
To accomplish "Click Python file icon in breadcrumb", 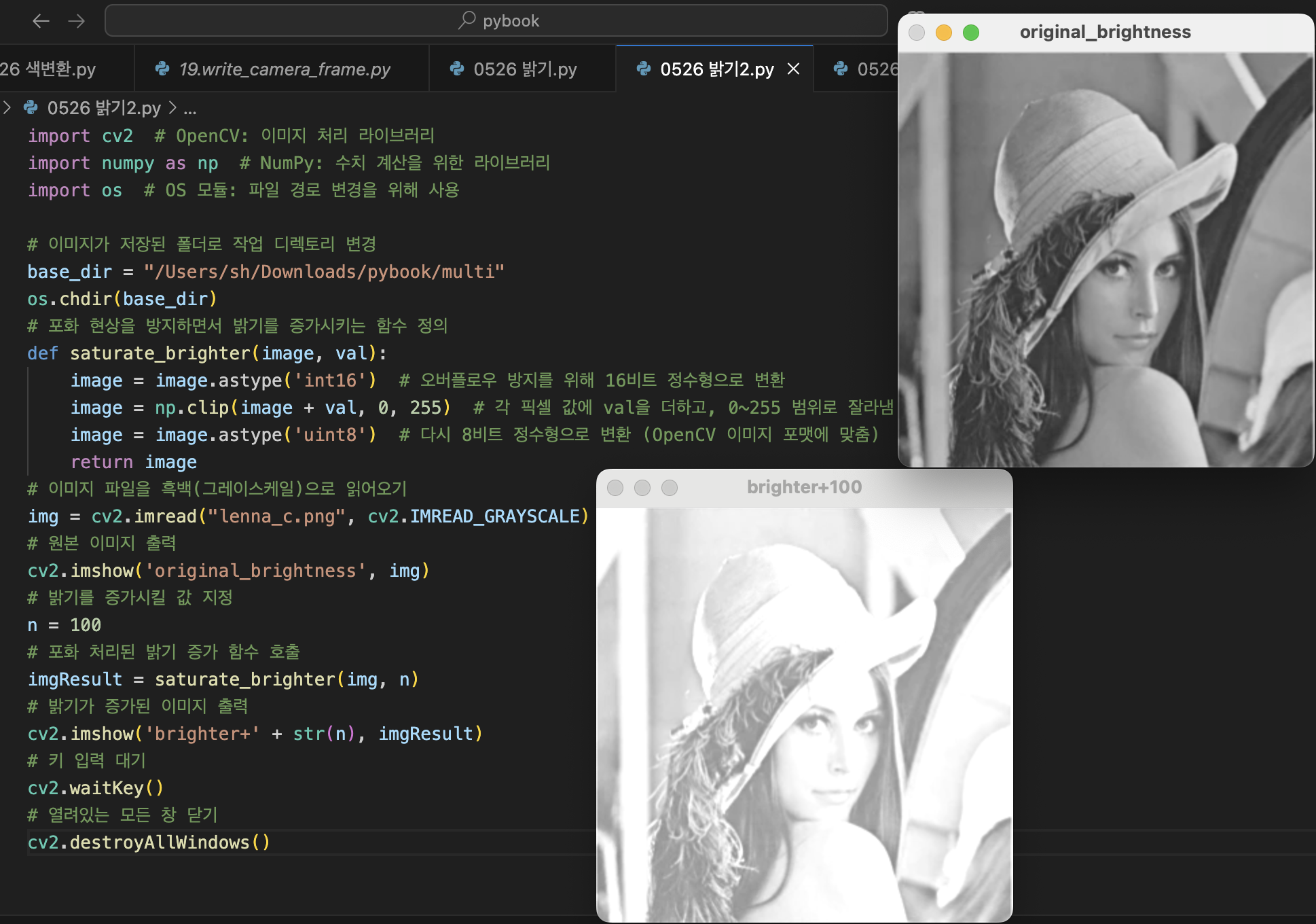I will (31, 107).
